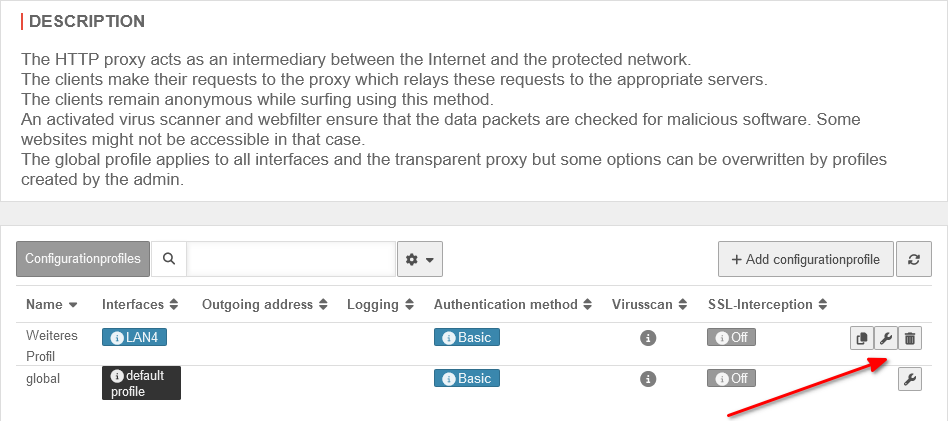
Task: Click SSL-Interception Off badge for global
Action: (731, 379)
